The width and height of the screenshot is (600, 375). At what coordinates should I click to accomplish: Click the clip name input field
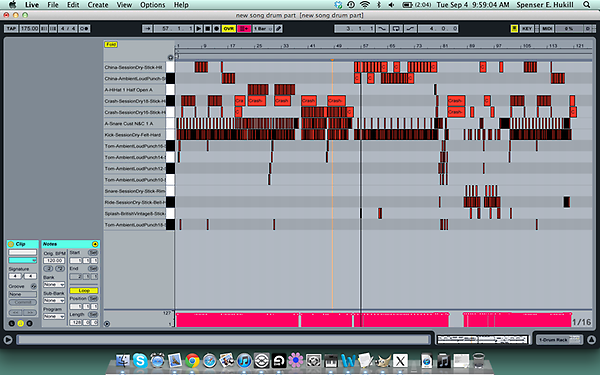tap(23, 253)
